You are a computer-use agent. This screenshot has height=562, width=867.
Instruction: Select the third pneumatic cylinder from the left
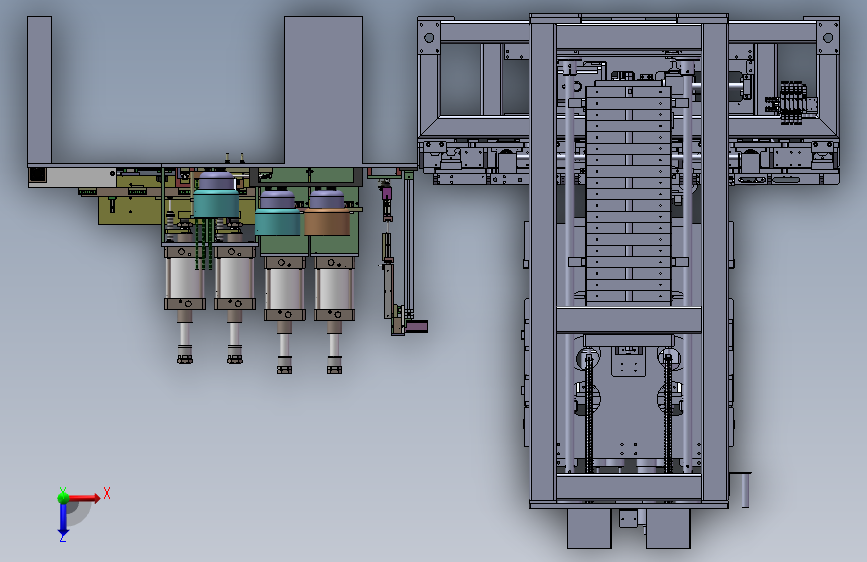point(284,289)
